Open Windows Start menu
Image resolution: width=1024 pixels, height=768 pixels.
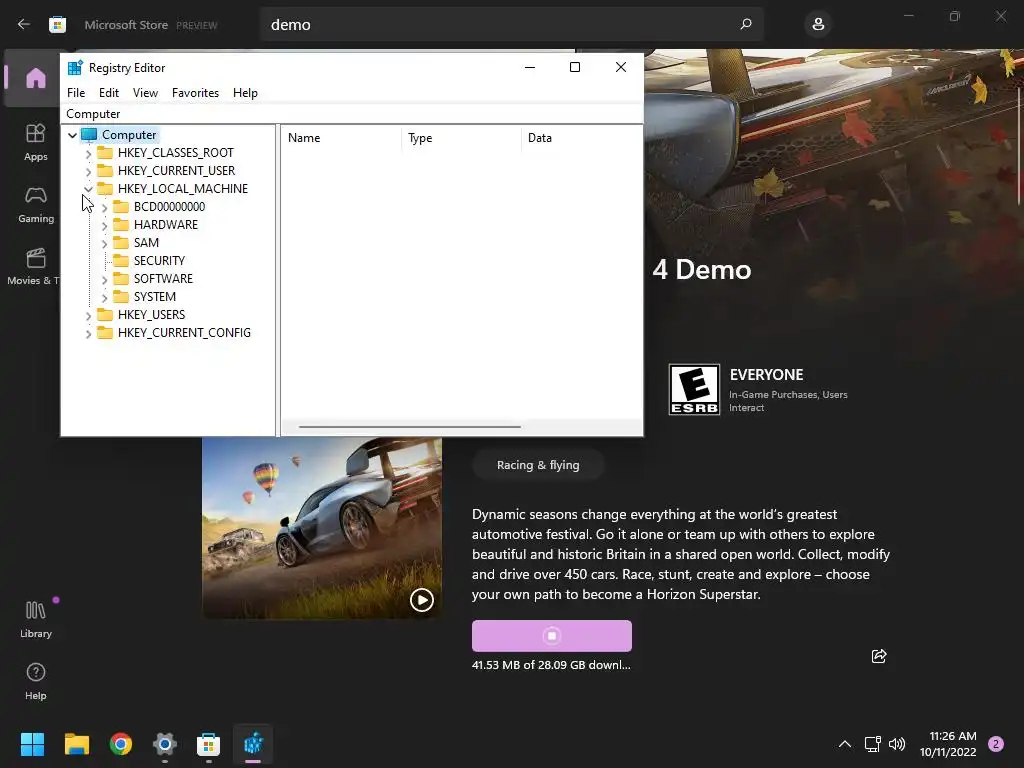point(32,744)
